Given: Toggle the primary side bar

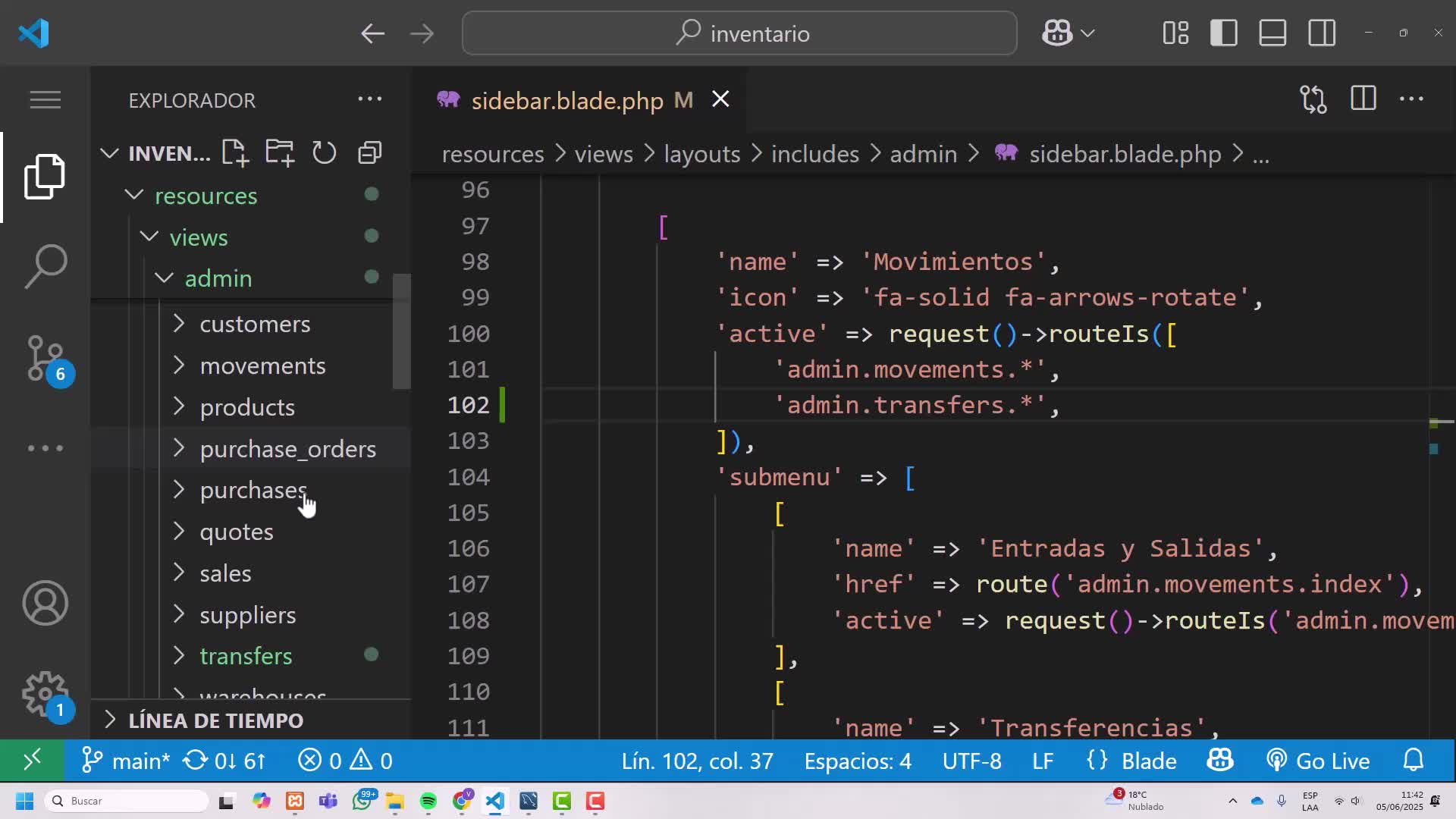Looking at the screenshot, I should (x=1224, y=33).
